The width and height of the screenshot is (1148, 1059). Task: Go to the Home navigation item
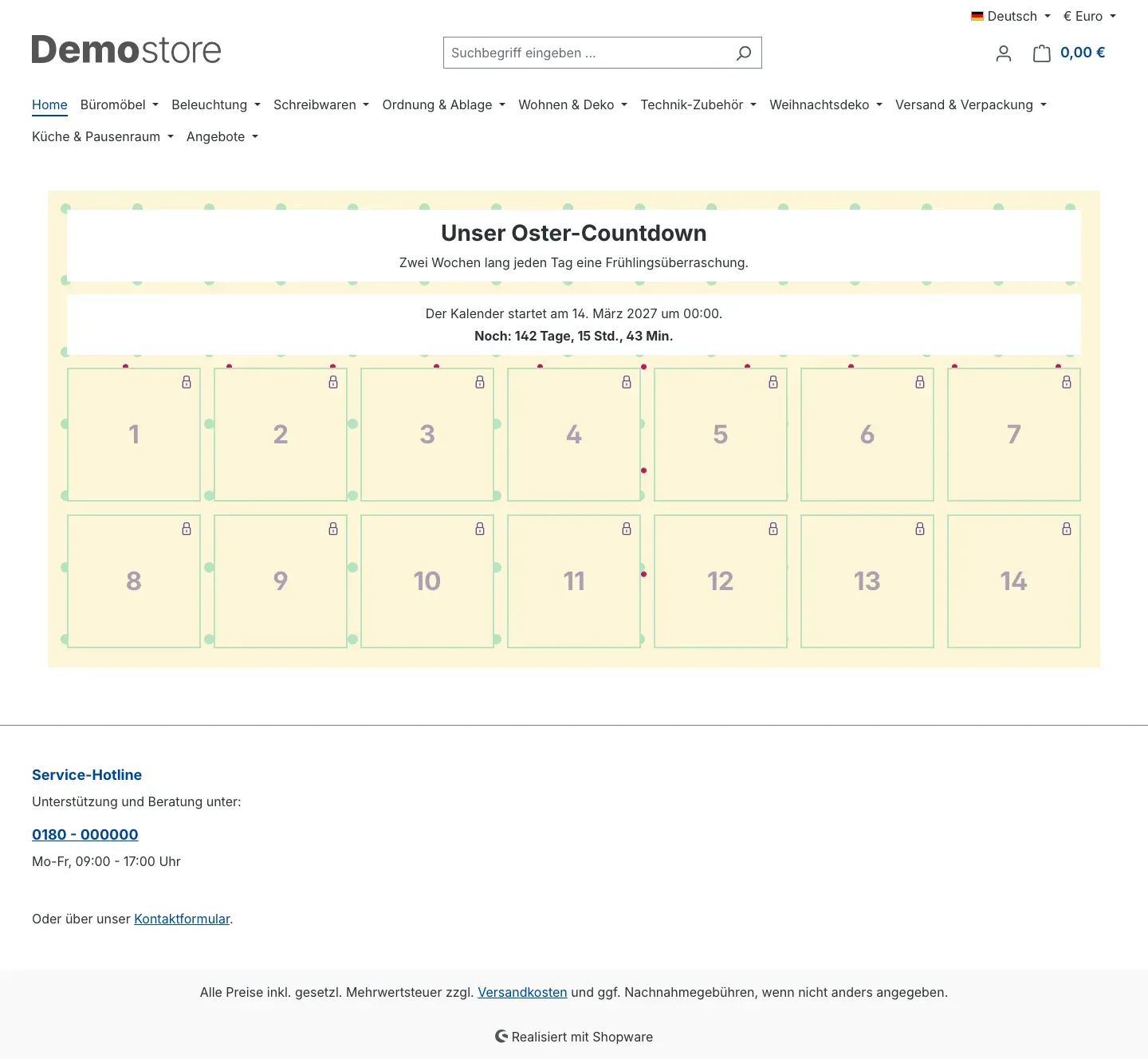click(49, 104)
